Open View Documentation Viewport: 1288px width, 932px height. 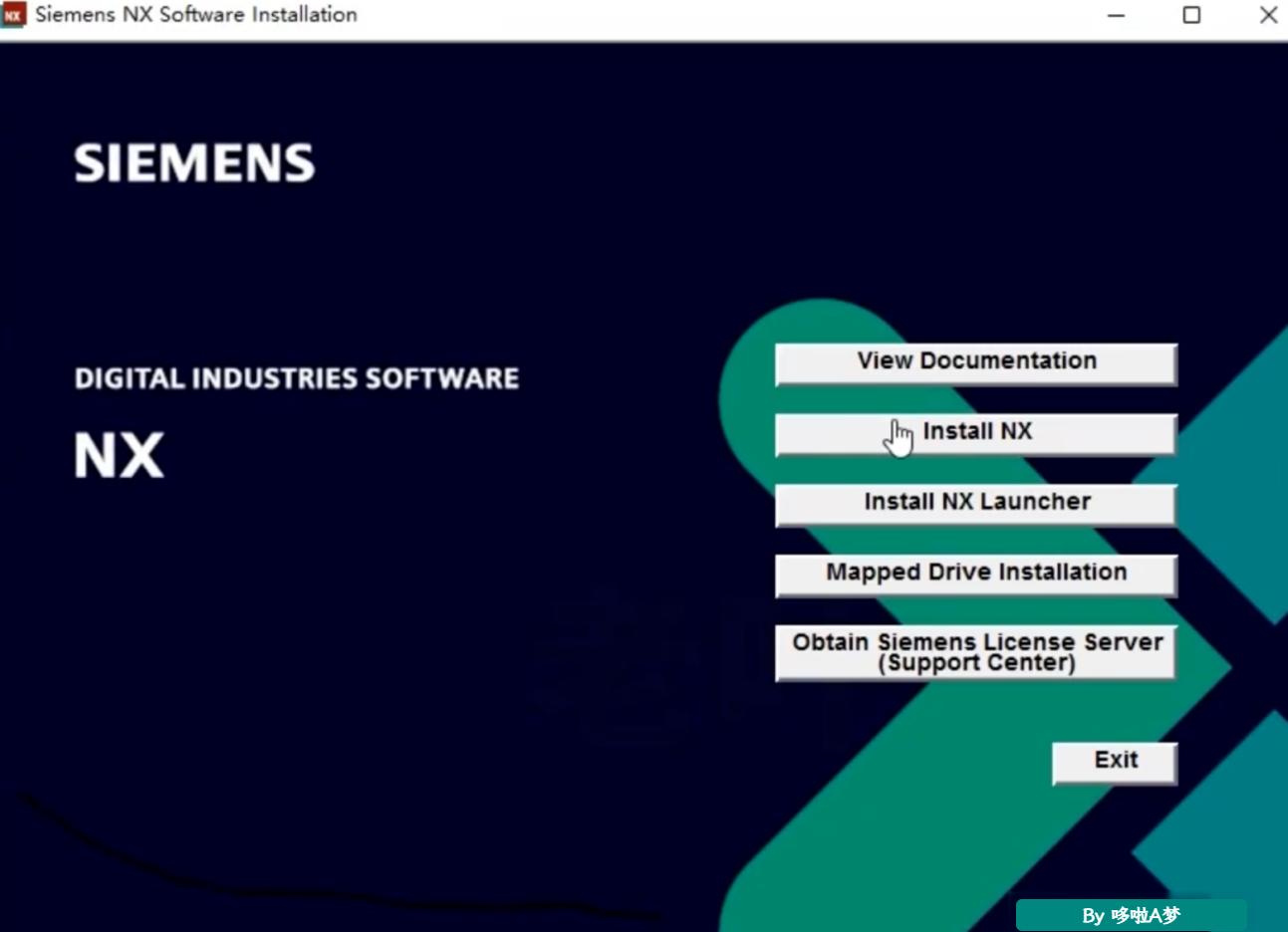click(x=976, y=363)
